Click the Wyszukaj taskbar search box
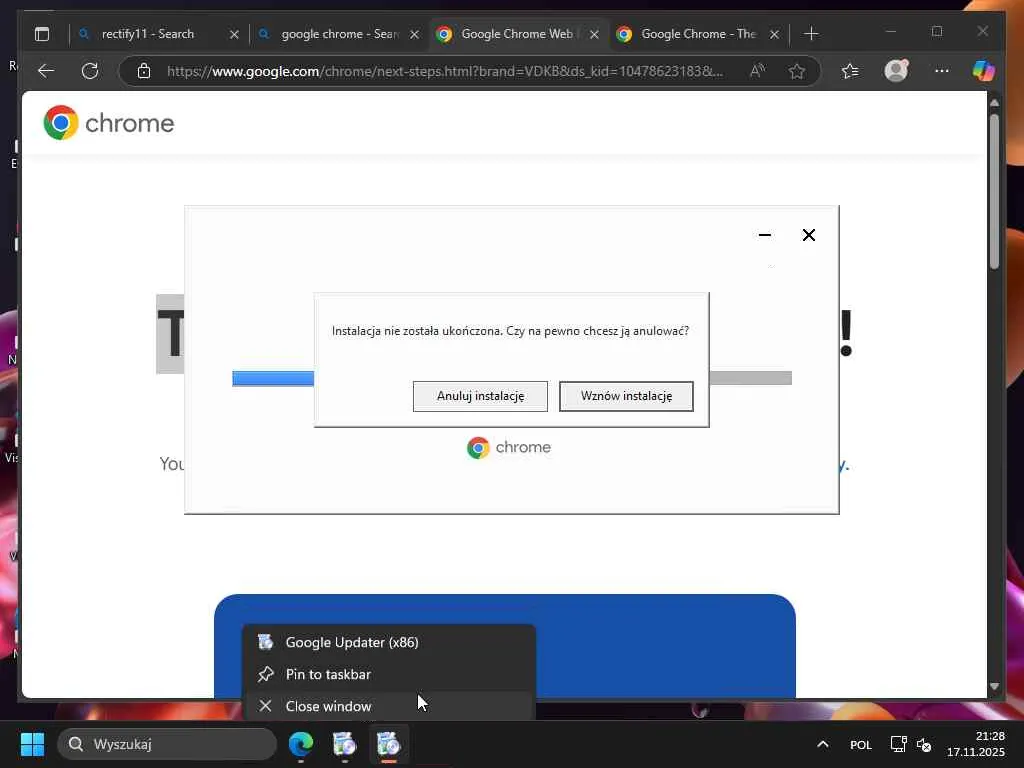 tap(167, 744)
